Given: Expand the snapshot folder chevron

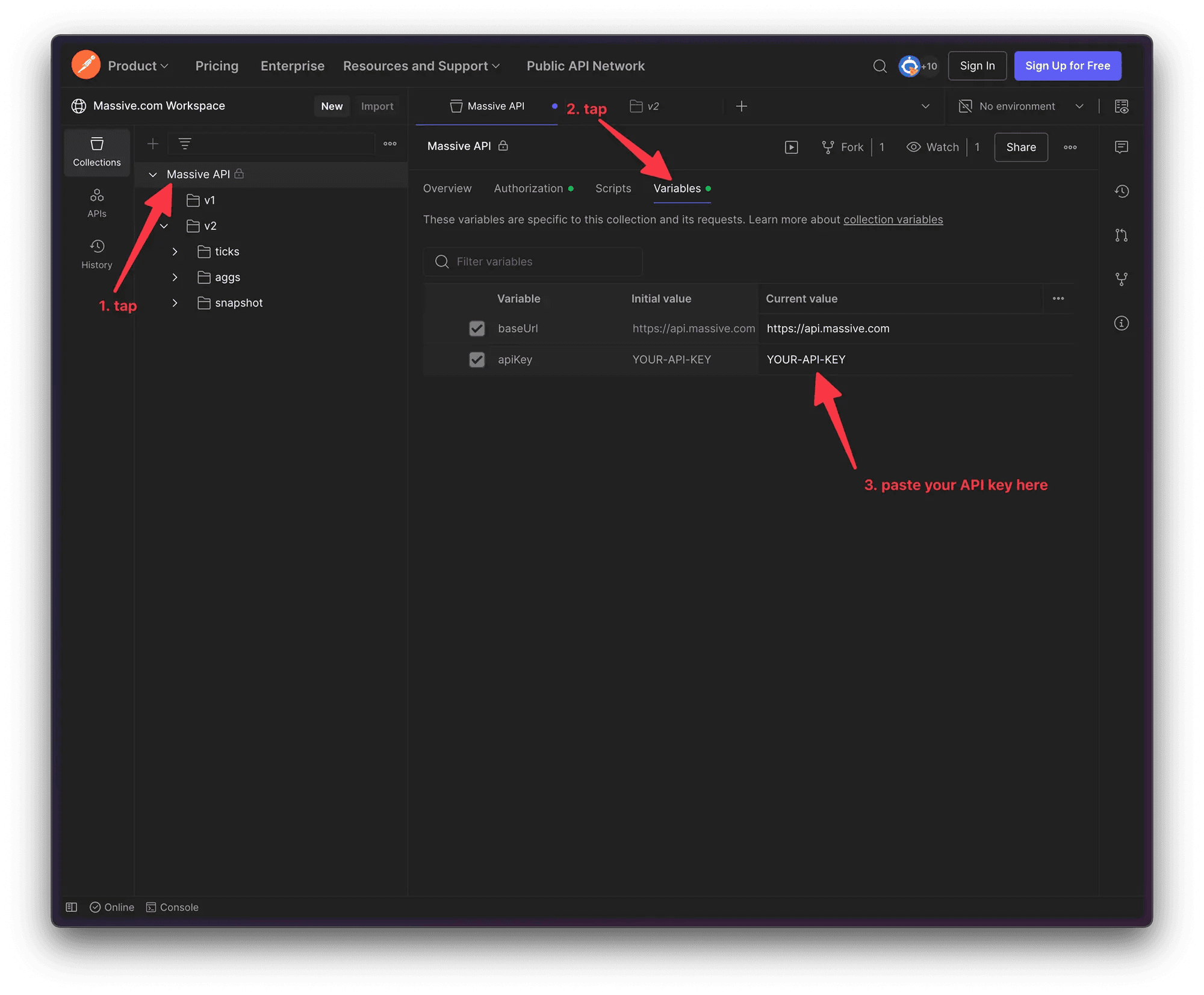Looking at the screenshot, I should 175,303.
